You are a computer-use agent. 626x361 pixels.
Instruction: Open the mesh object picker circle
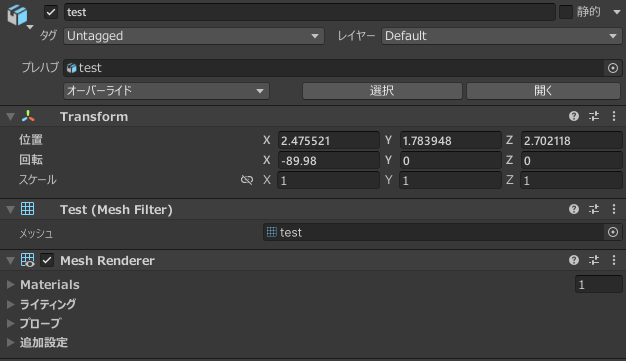pos(613,232)
